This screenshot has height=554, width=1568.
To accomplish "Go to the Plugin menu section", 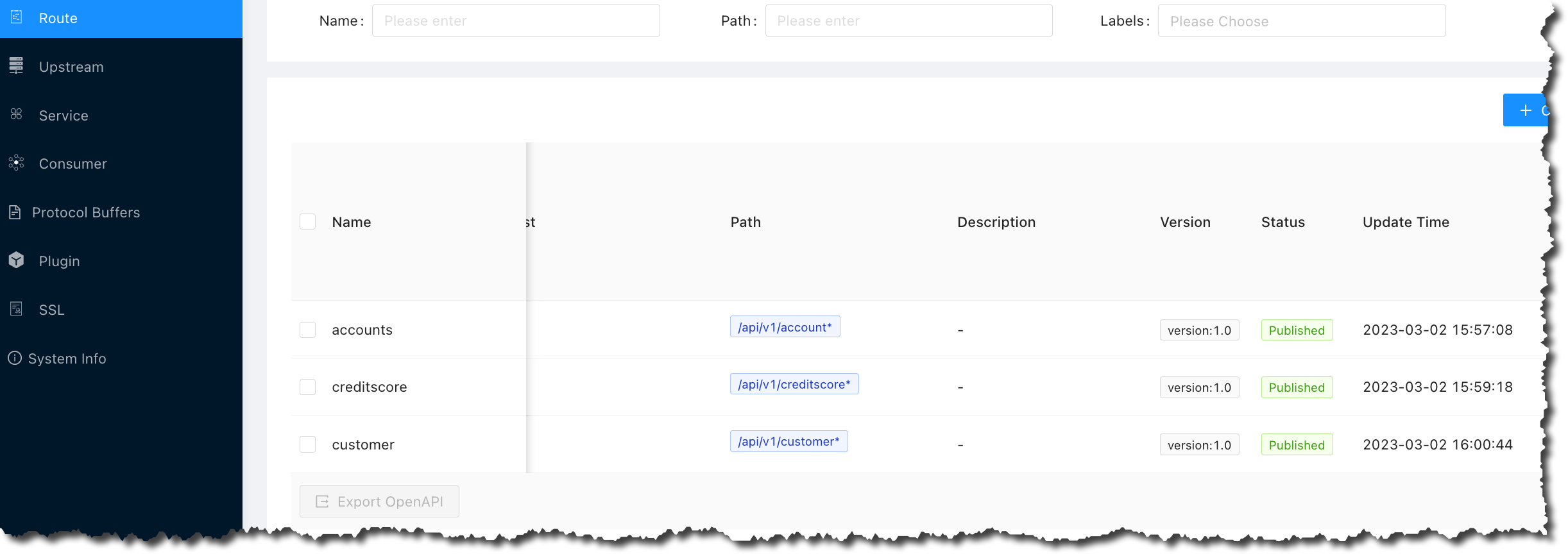I will (60, 261).
